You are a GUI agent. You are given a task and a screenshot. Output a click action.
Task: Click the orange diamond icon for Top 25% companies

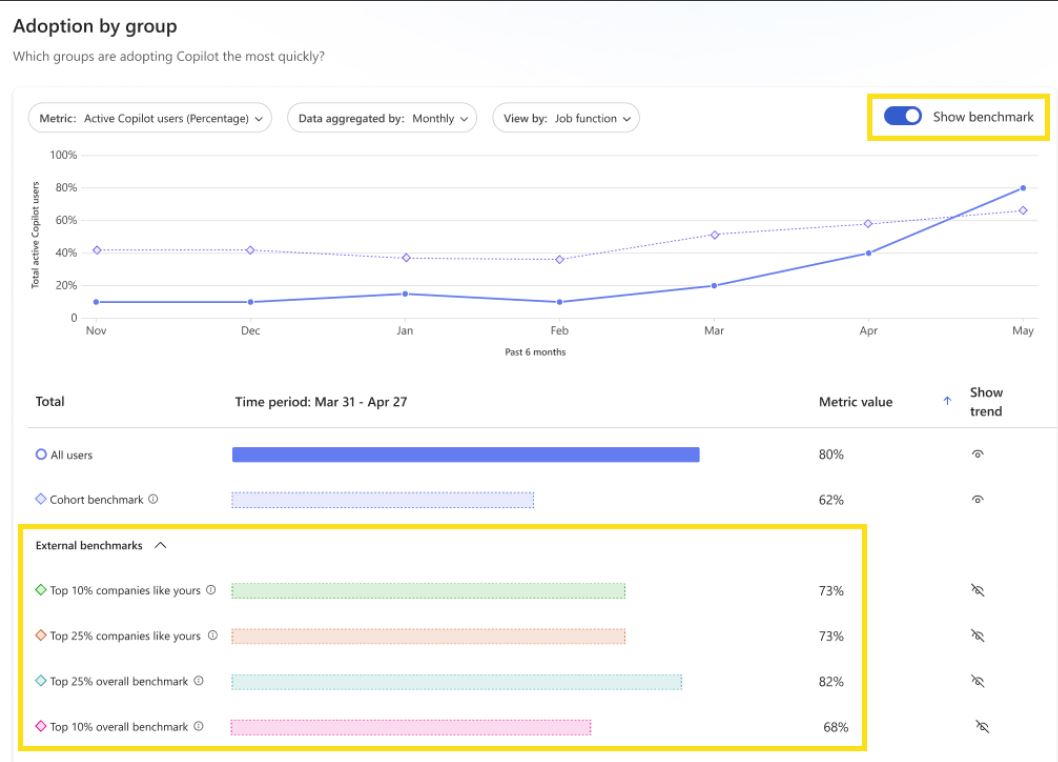[x=40, y=635]
